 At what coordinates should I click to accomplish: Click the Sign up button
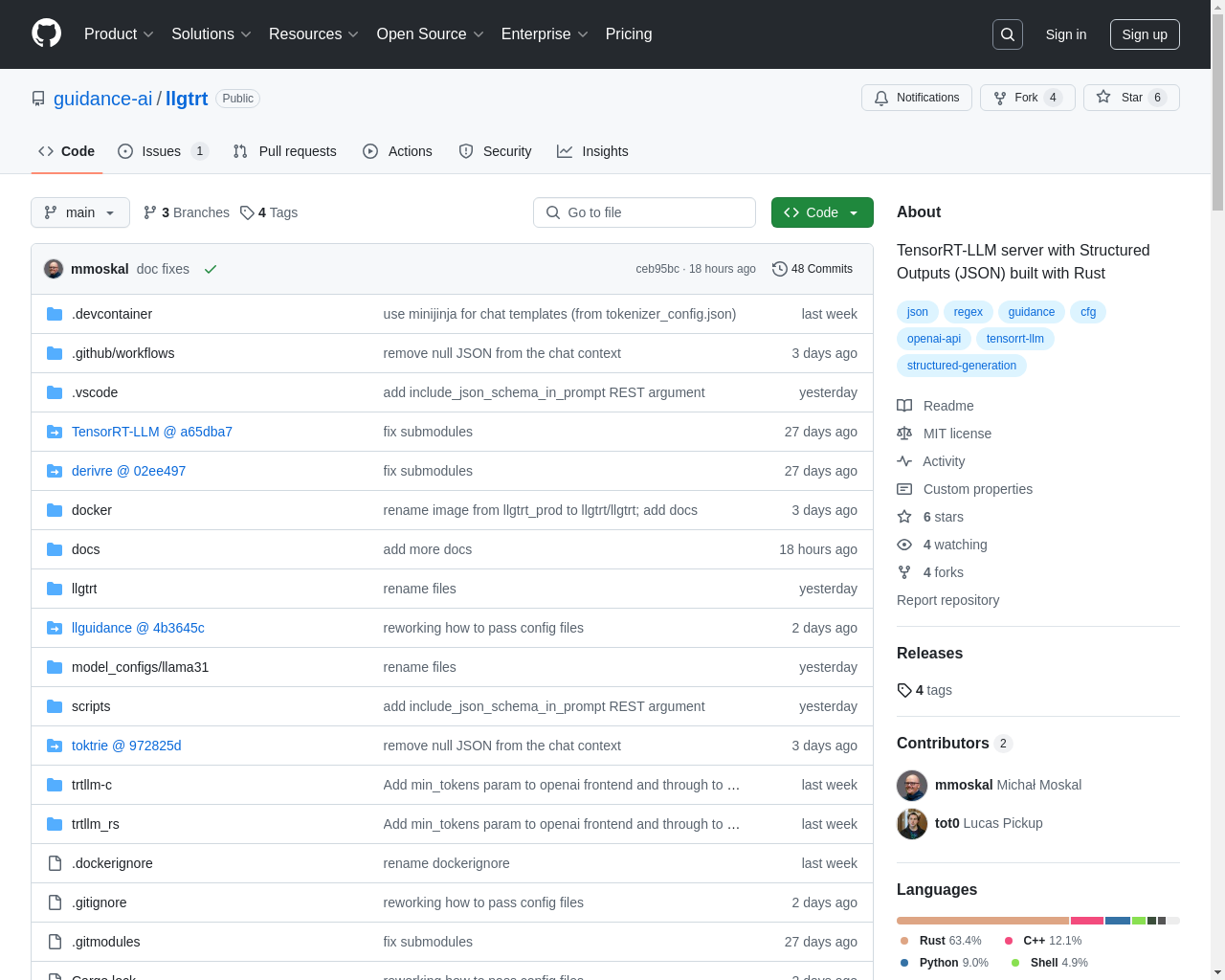click(1145, 34)
